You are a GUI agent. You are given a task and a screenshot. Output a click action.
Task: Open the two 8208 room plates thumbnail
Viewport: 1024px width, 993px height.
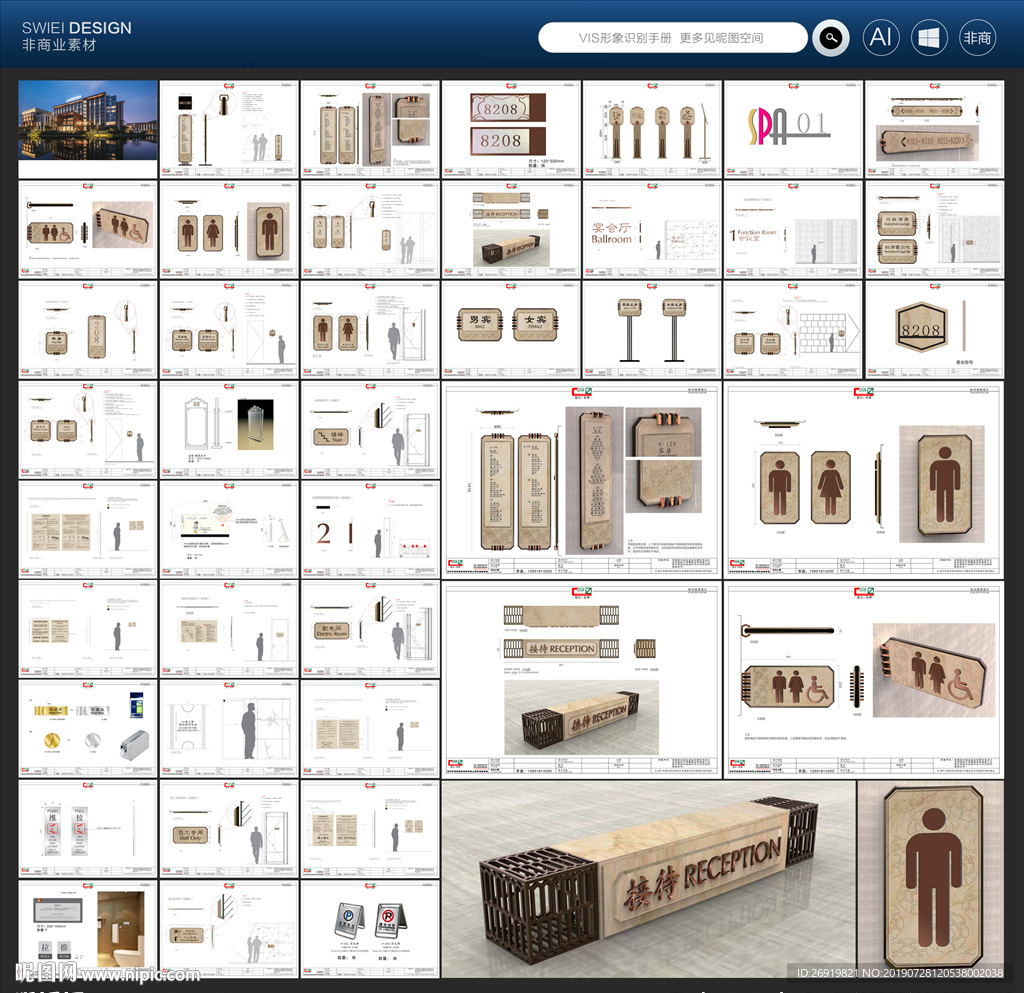click(x=511, y=129)
